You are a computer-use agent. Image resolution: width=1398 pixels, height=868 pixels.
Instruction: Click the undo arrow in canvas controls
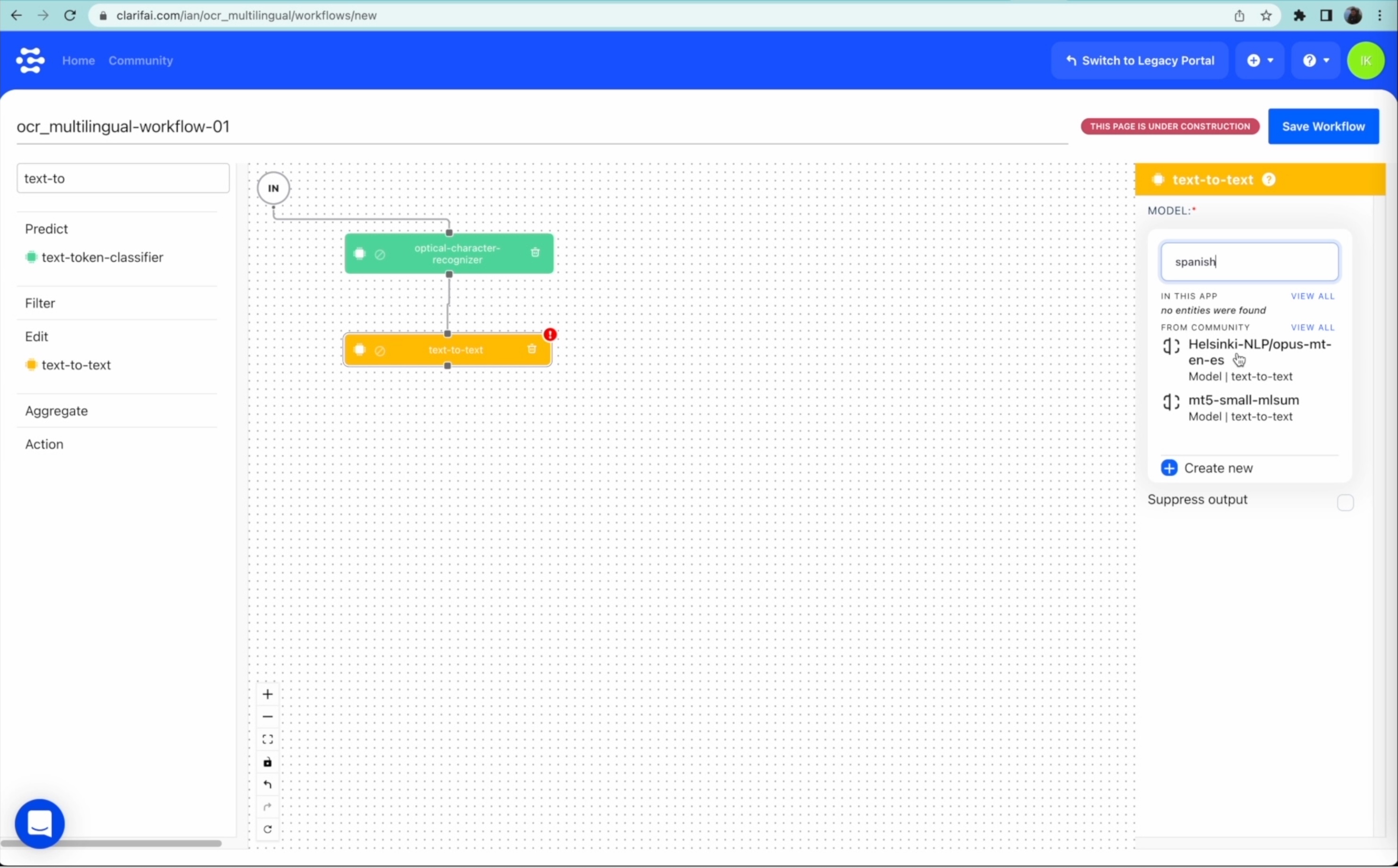tap(267, 785)
